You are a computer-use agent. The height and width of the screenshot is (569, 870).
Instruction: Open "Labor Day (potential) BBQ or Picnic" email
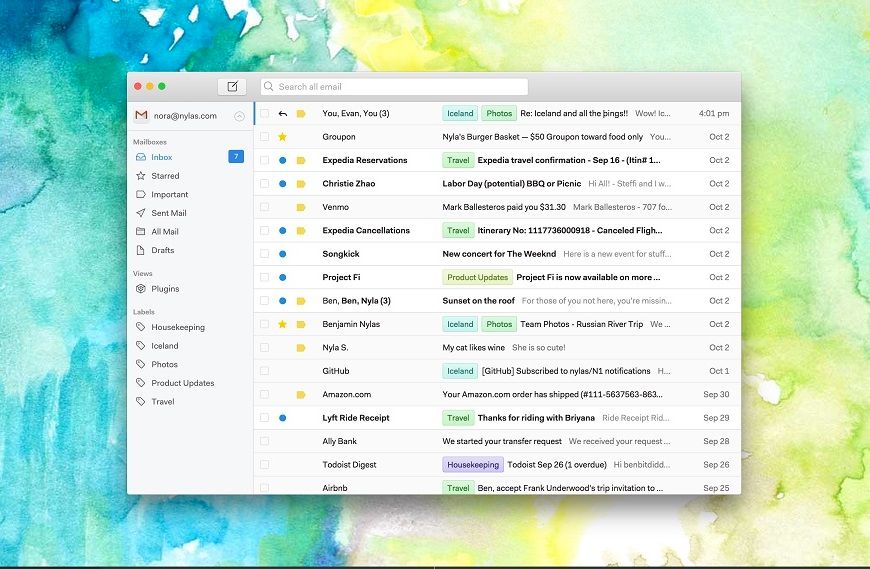(x=498, y=184)
